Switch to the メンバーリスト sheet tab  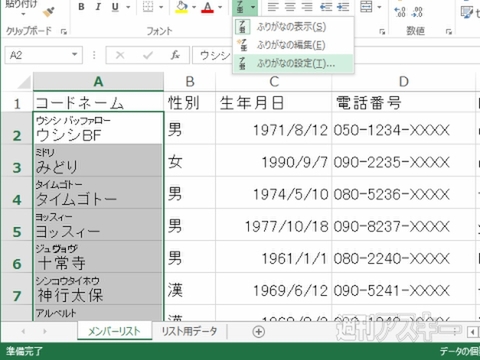114,331
